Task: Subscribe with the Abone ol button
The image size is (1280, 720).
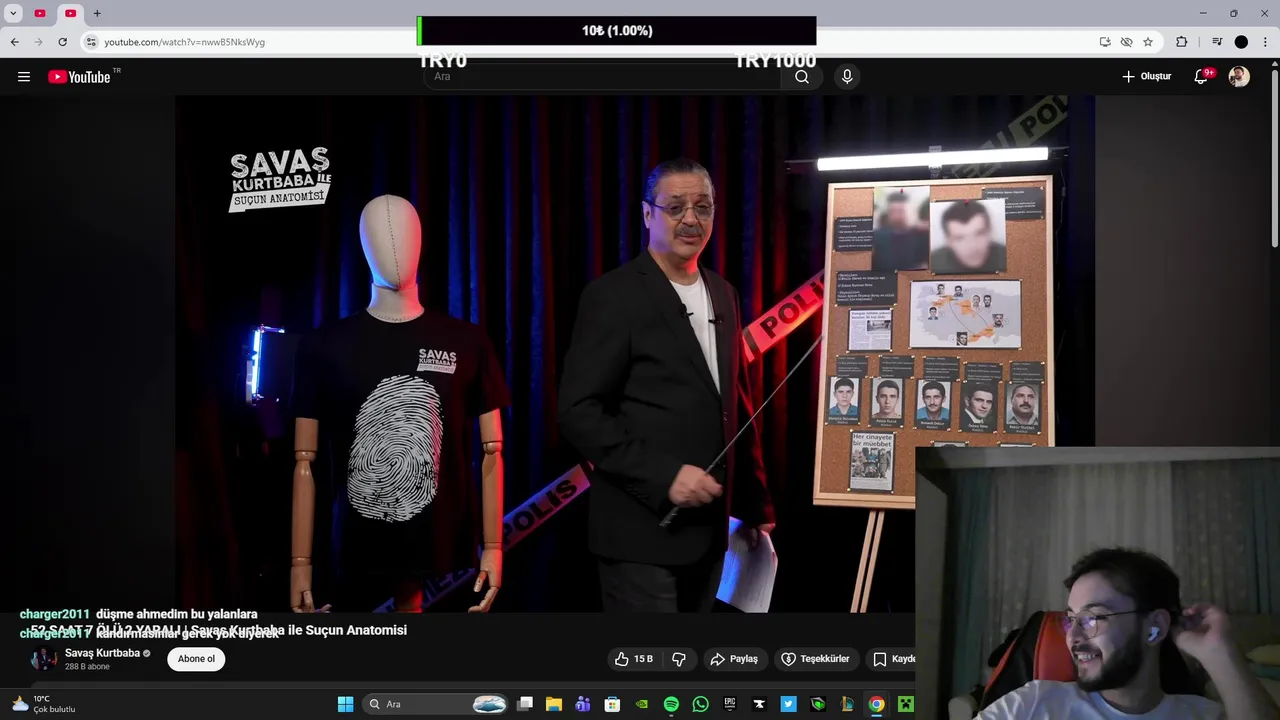Action: point(196,659)
